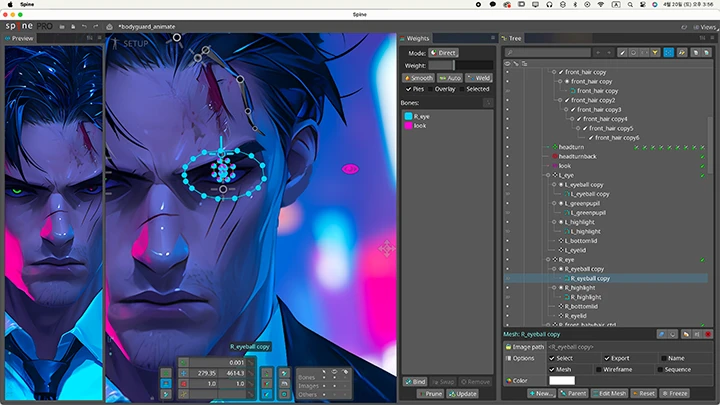Click the Edit Mesh button
Viewport: 720px width, 405px height.
(x=609, y=394)
